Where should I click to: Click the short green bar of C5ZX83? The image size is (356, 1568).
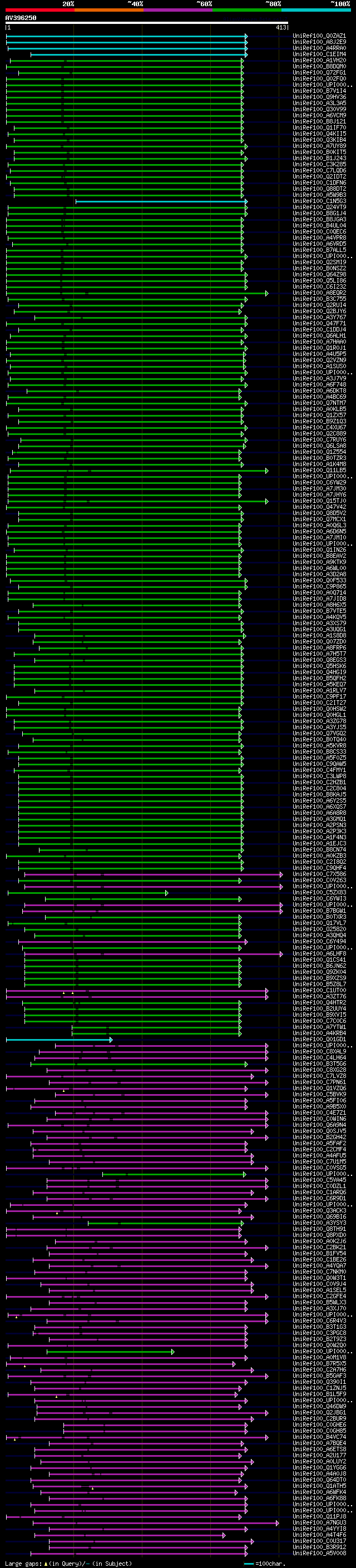(88, 892)
